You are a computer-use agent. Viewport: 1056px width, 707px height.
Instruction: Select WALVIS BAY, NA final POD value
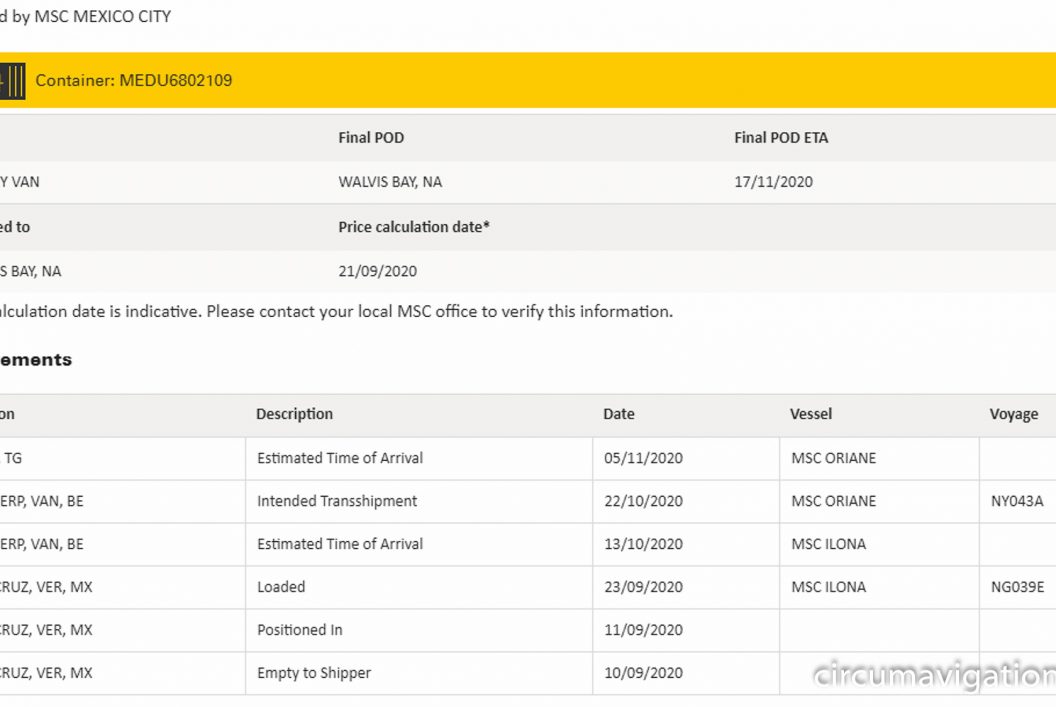click(x=390, y=182)
